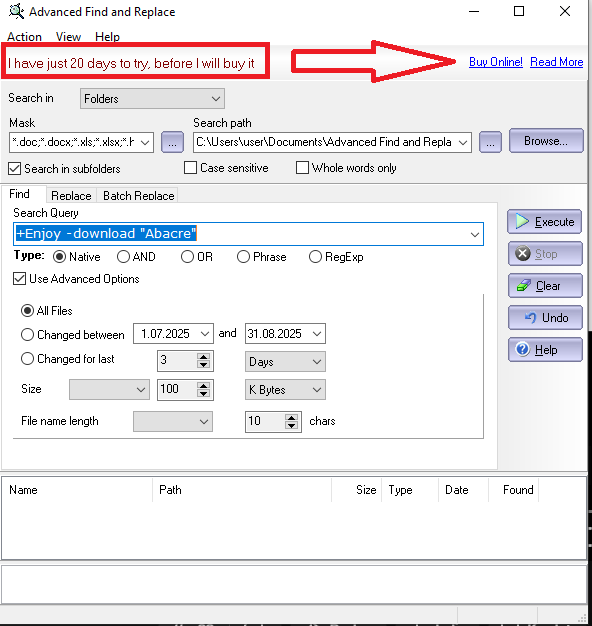This screenshot has width=592, height=626.
Task: Select the All Files radio button
Action: (x=27, y=311)
